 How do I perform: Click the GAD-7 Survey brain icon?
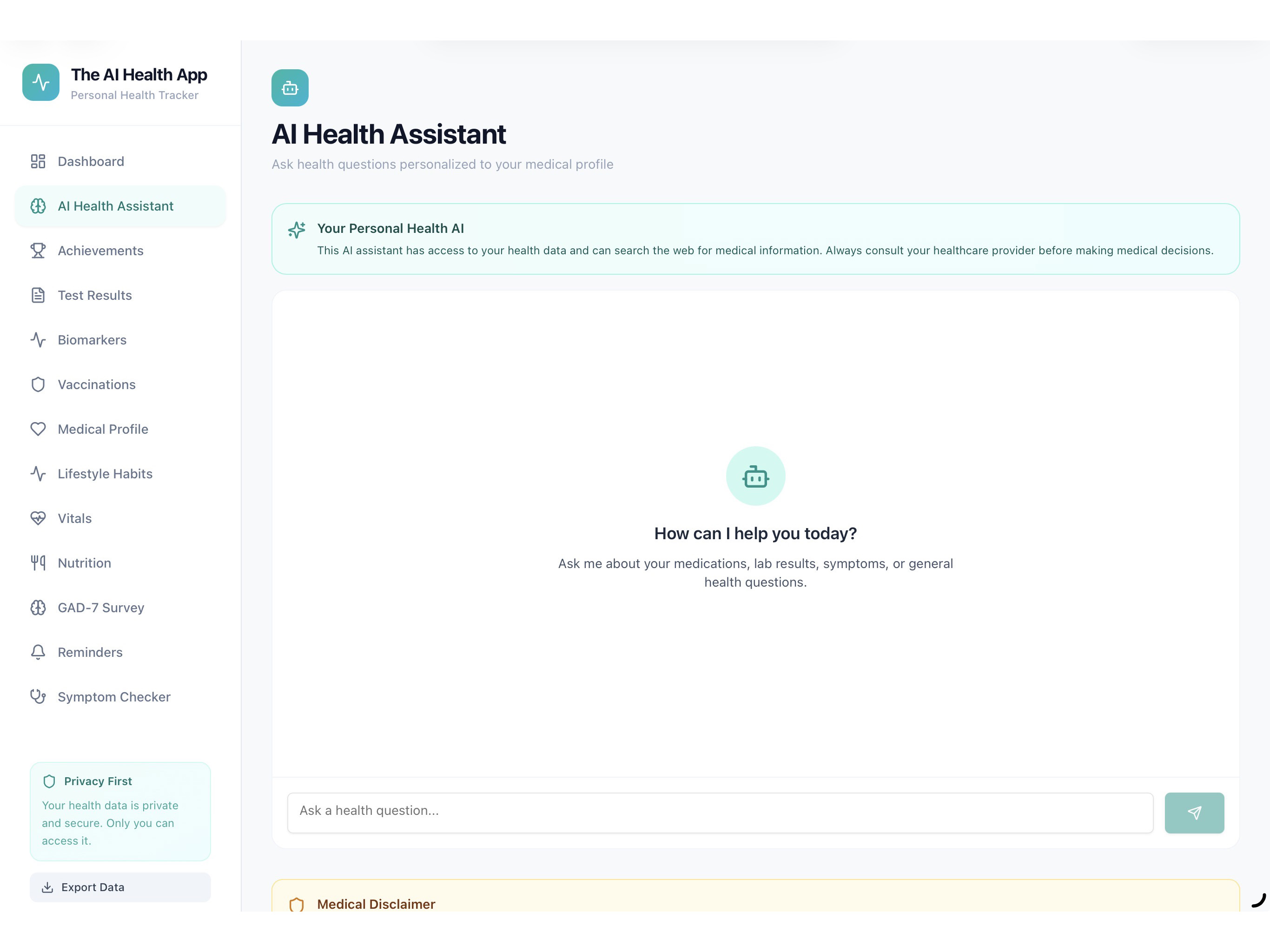pyautogui.click(x=38, y=608)
